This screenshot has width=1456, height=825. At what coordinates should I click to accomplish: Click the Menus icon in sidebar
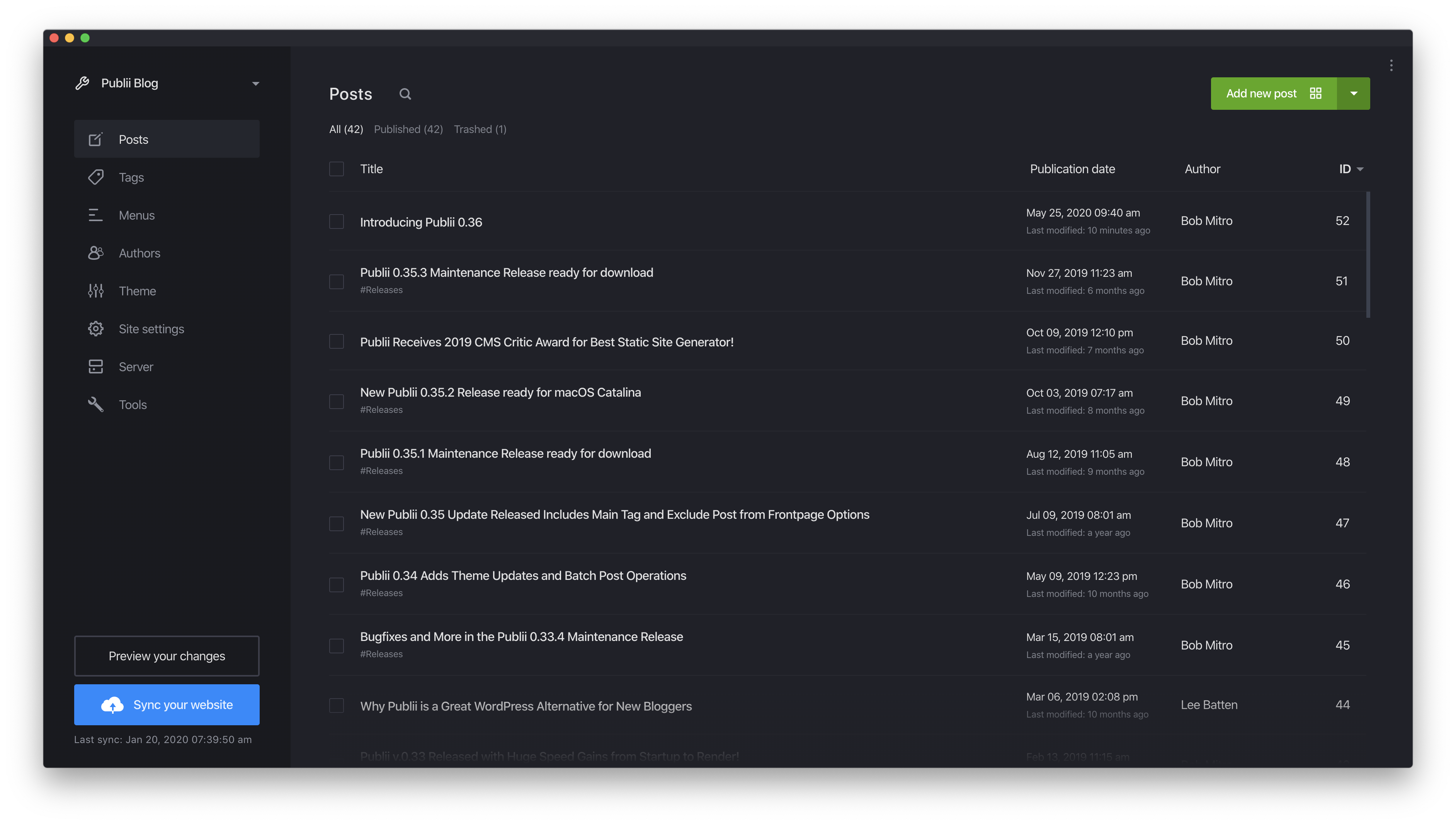tap(95, 215)
